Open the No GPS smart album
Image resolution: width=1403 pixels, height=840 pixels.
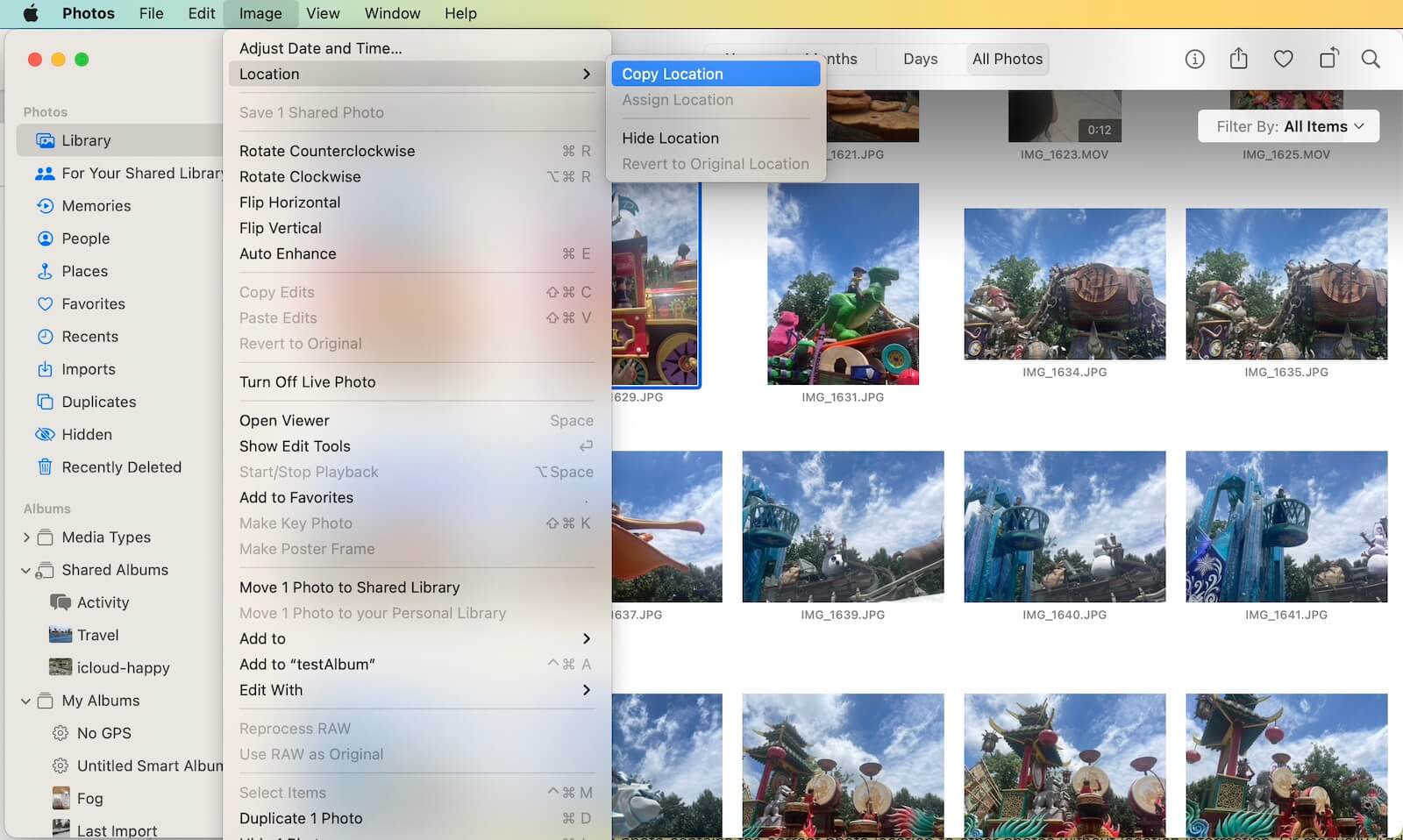pos(103,733)
